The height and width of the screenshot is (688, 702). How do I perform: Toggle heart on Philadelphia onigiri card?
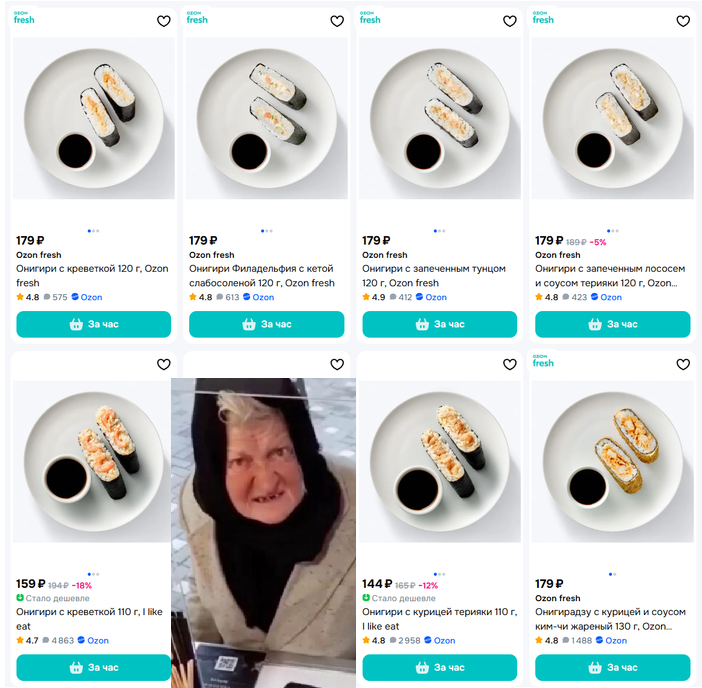[x=337, y=21]
